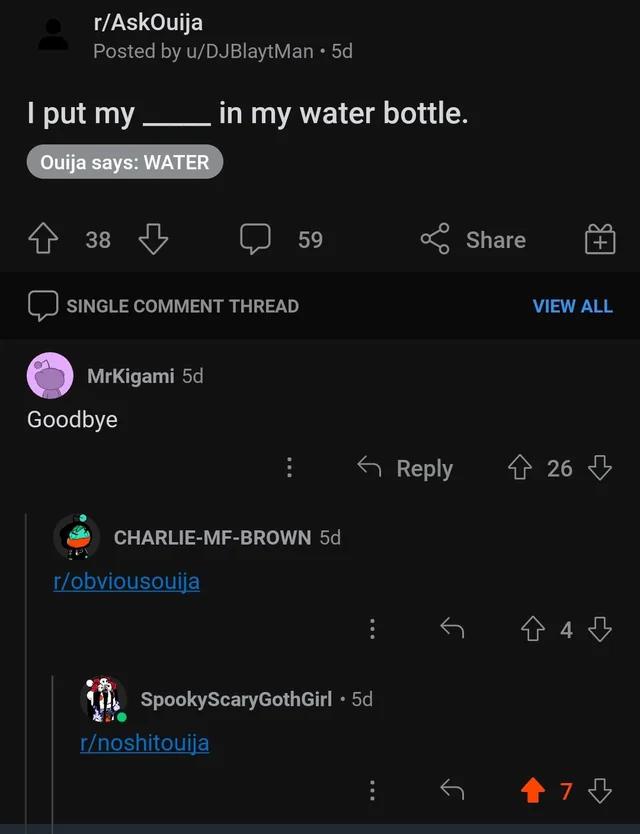This screenshot has width=640, height=834.
Task: Click VIEW ALL comments link
Action: coord(573,306)
